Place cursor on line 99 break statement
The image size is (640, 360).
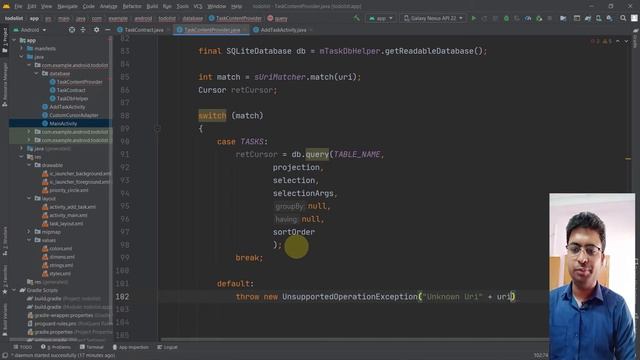pos(249,258)
